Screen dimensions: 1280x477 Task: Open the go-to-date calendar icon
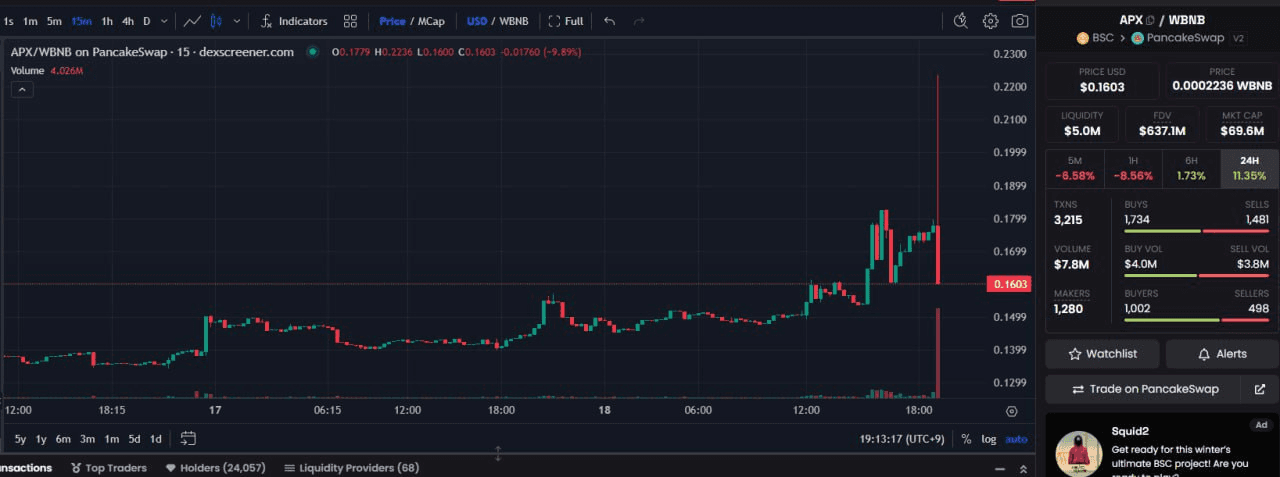click(x=188, y=438)
